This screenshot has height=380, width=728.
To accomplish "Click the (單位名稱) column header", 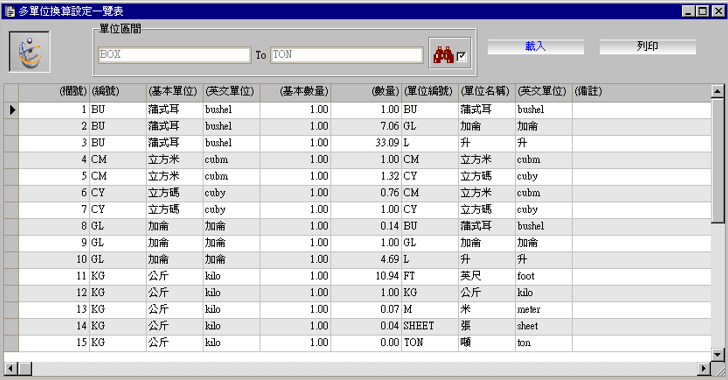I will click(486, 92).
